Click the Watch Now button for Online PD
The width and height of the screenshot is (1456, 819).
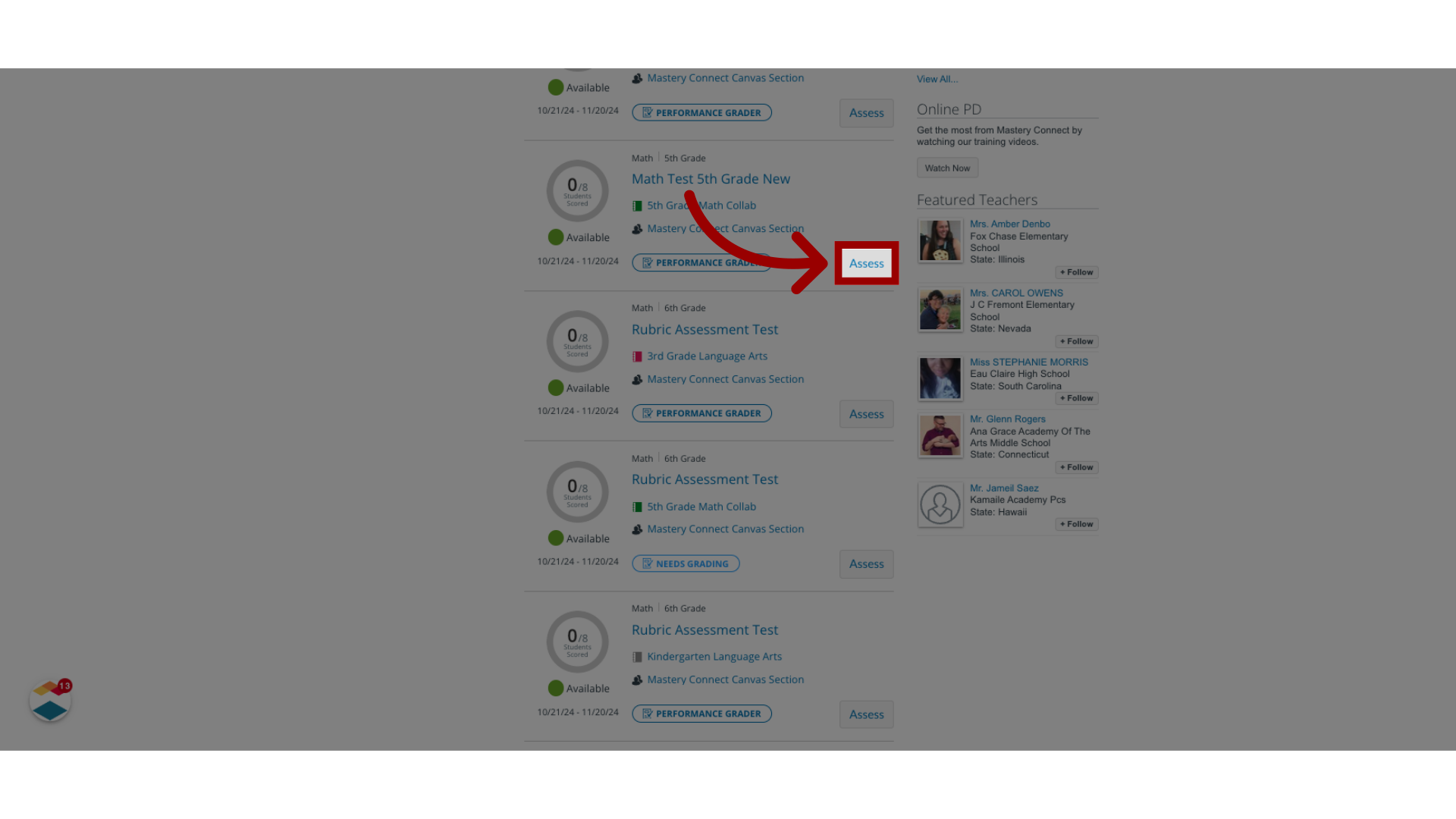pyautogui.click(x=947, y=167)
